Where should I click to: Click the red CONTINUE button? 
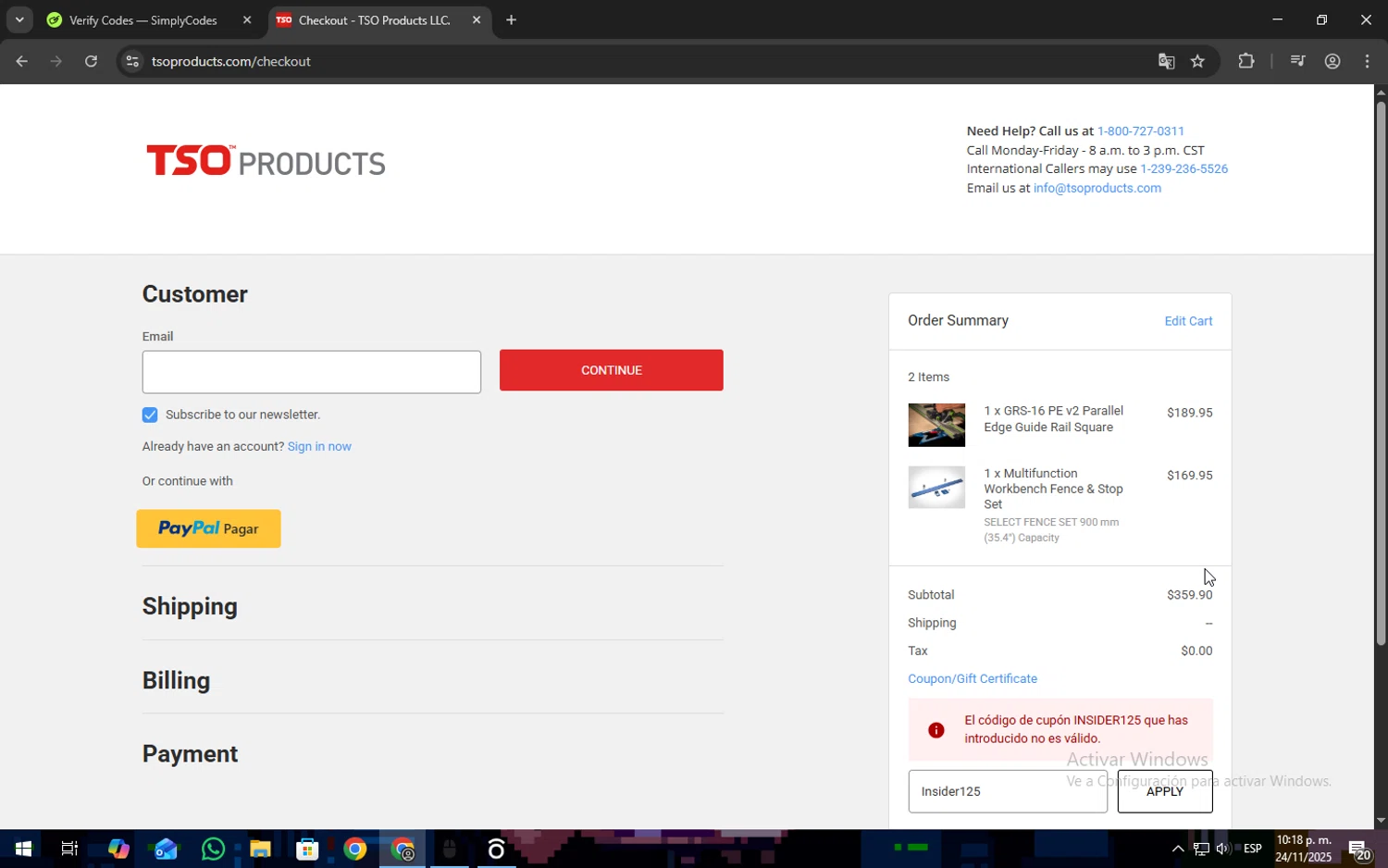click(x=611, y=370)
